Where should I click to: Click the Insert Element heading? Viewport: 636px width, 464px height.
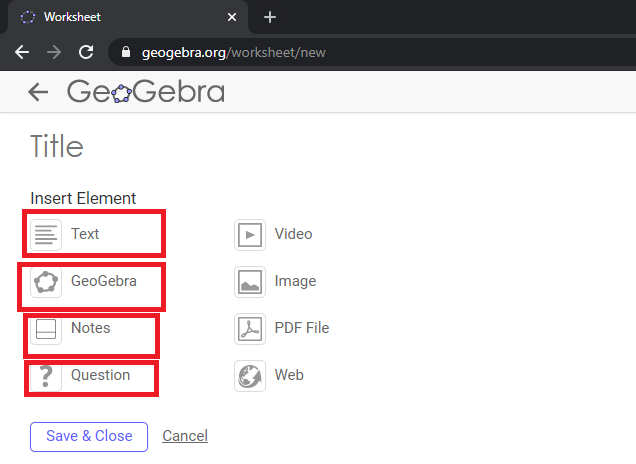[83, 198]
